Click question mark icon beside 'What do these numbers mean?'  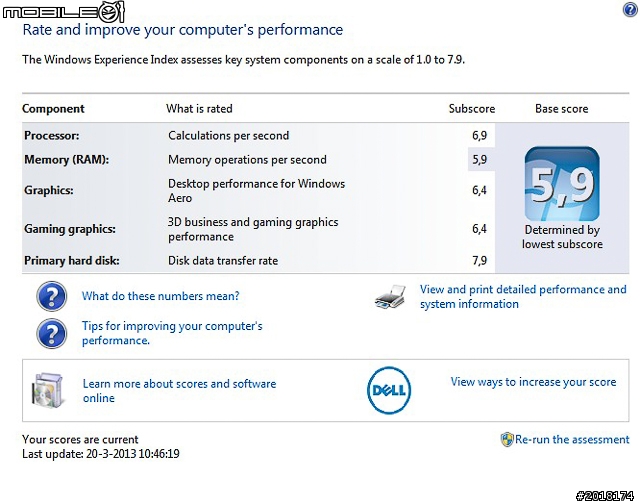tap(51, 296)
